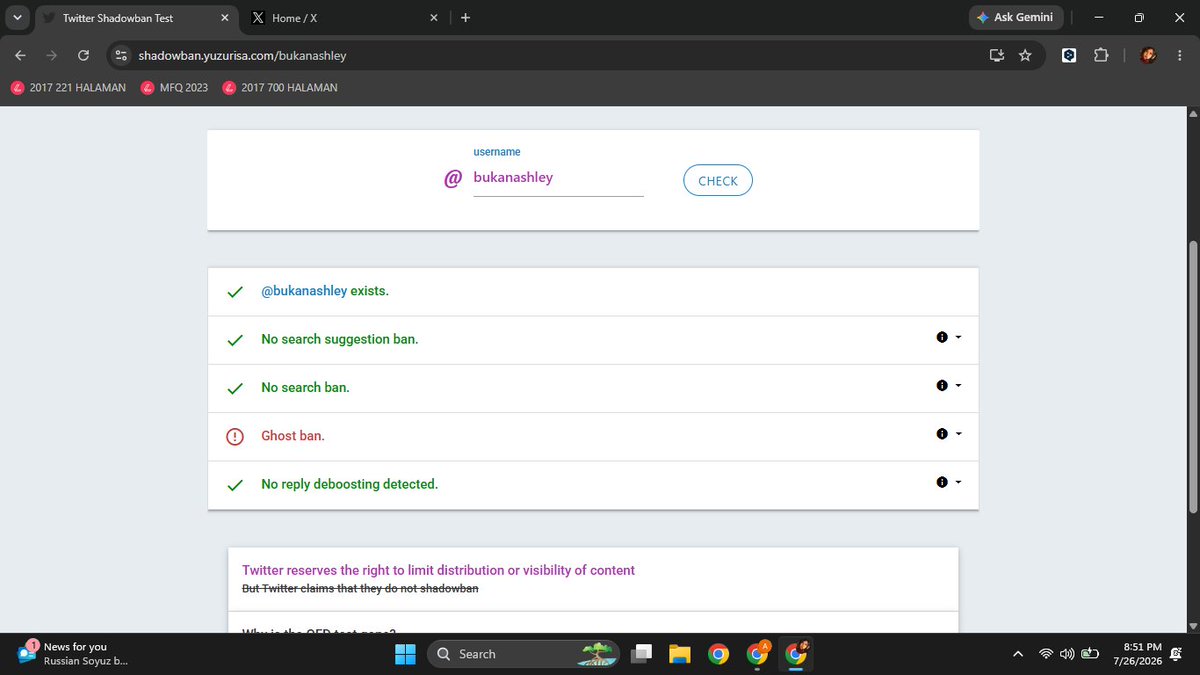
Task: Open Twitter reserves the right to limit heading
Action: point(439,570)
